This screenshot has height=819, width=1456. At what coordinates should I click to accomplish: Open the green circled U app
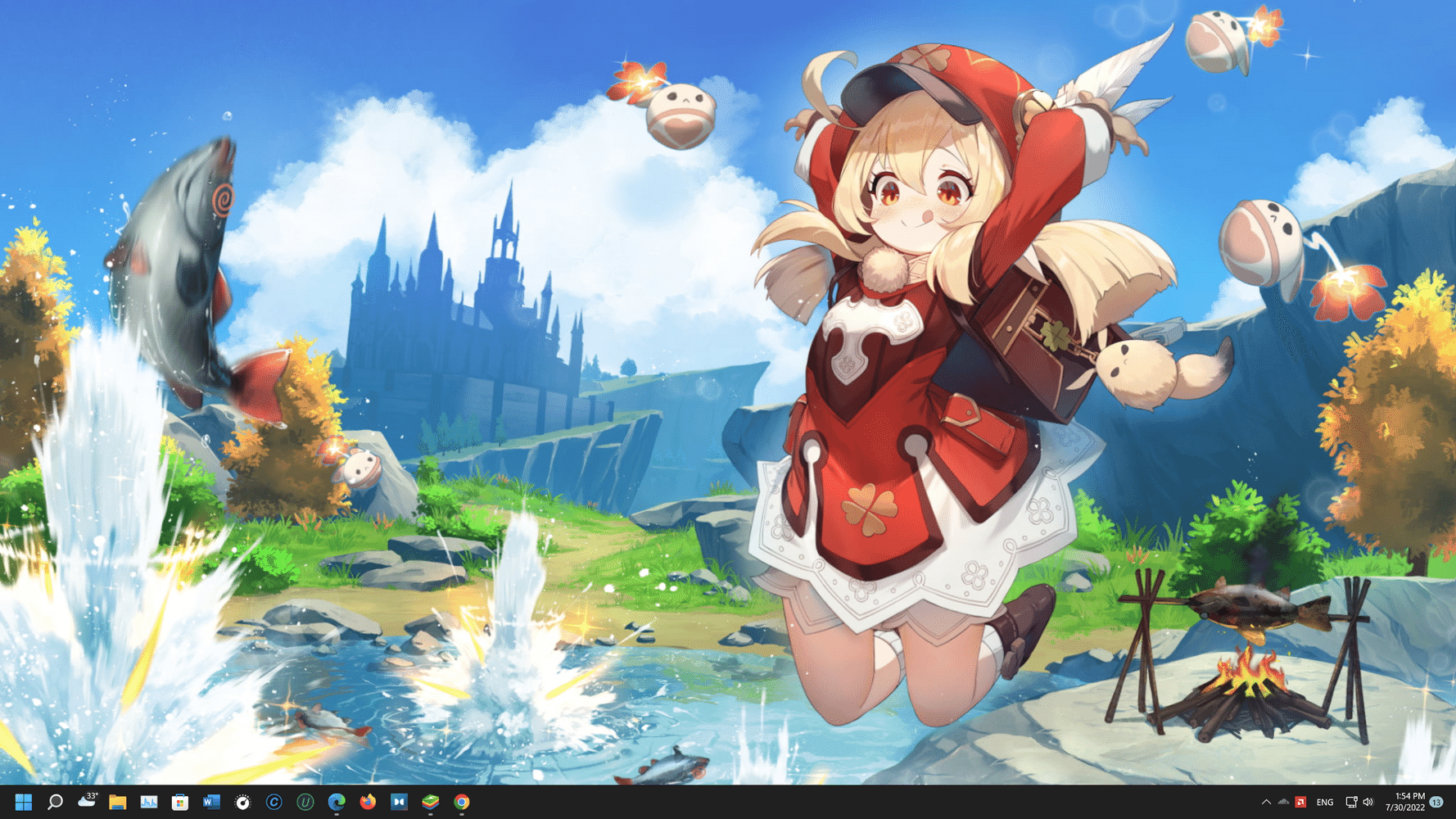pyautogui.click(x=305, y=802)
